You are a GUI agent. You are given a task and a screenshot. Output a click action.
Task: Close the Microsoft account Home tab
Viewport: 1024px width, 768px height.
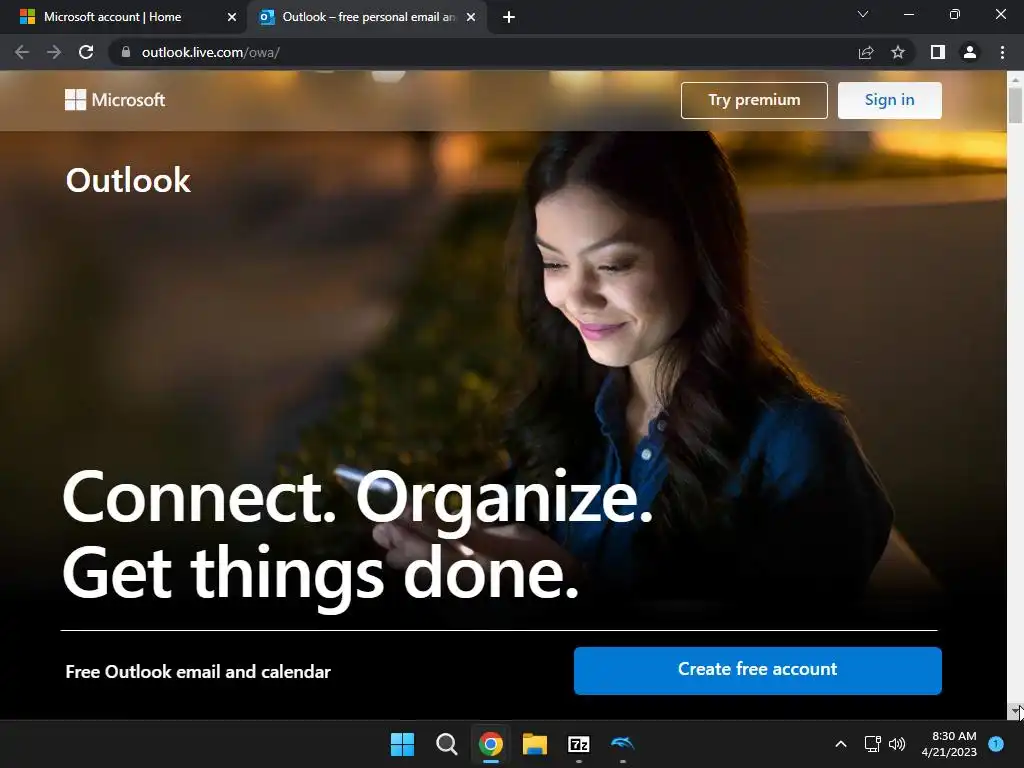pyautogui.click(x=232, y=17)
